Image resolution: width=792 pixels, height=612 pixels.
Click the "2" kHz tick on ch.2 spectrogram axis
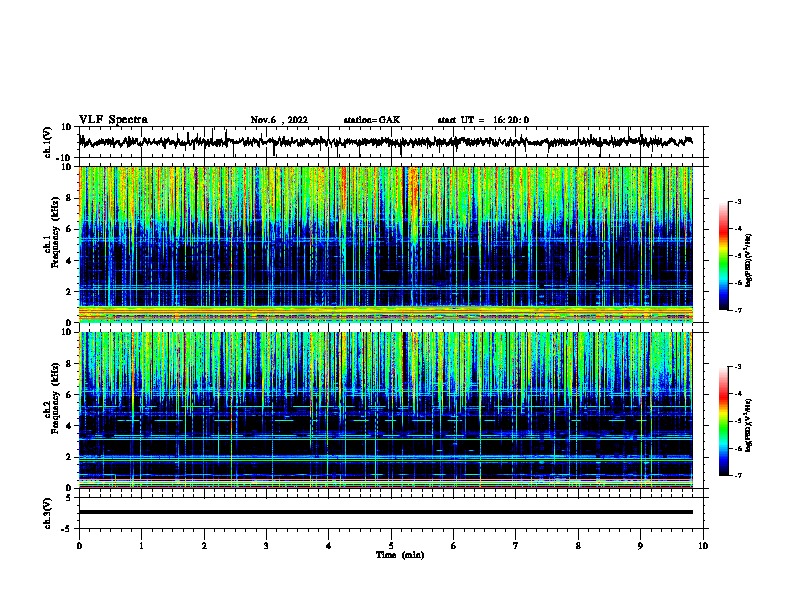[x=69, y=457]
